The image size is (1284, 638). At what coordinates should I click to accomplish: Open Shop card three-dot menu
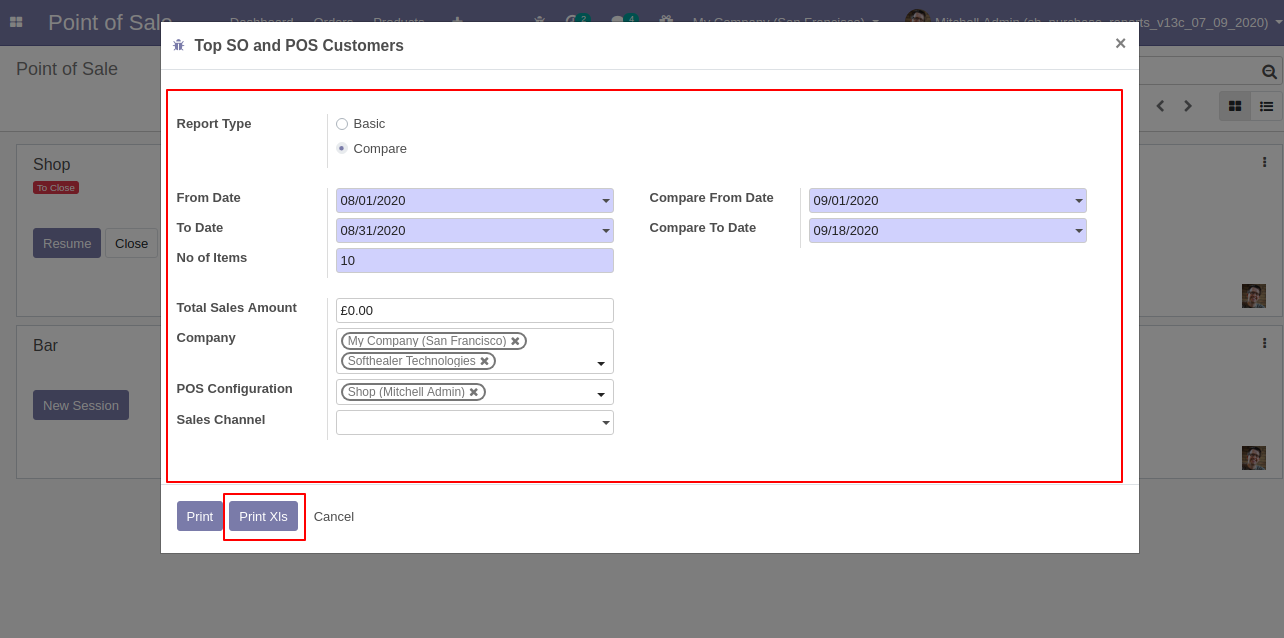click(1264, 162)
